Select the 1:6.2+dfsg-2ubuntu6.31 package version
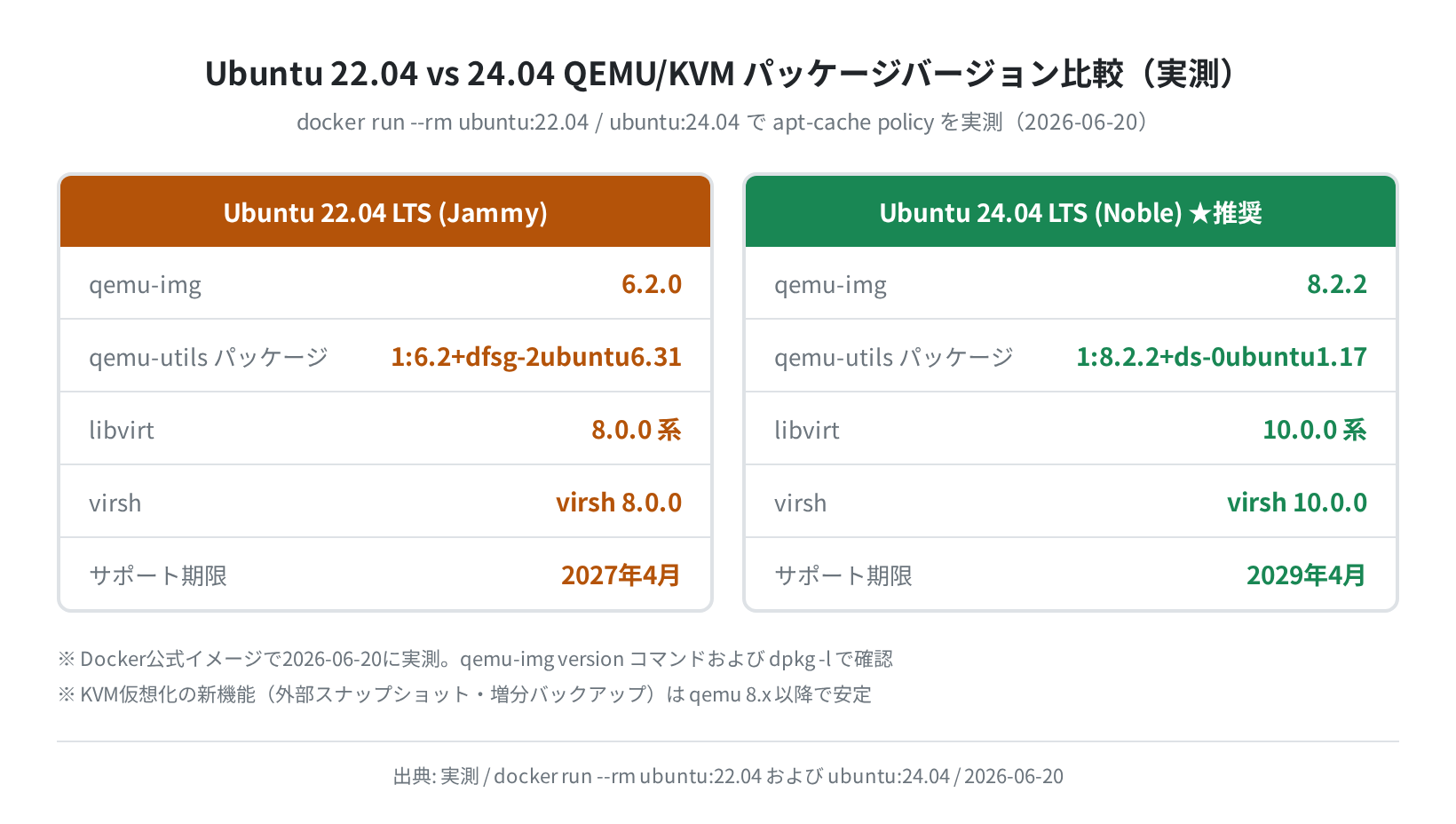Screen dimensions: 1456x824 (536, 357)
